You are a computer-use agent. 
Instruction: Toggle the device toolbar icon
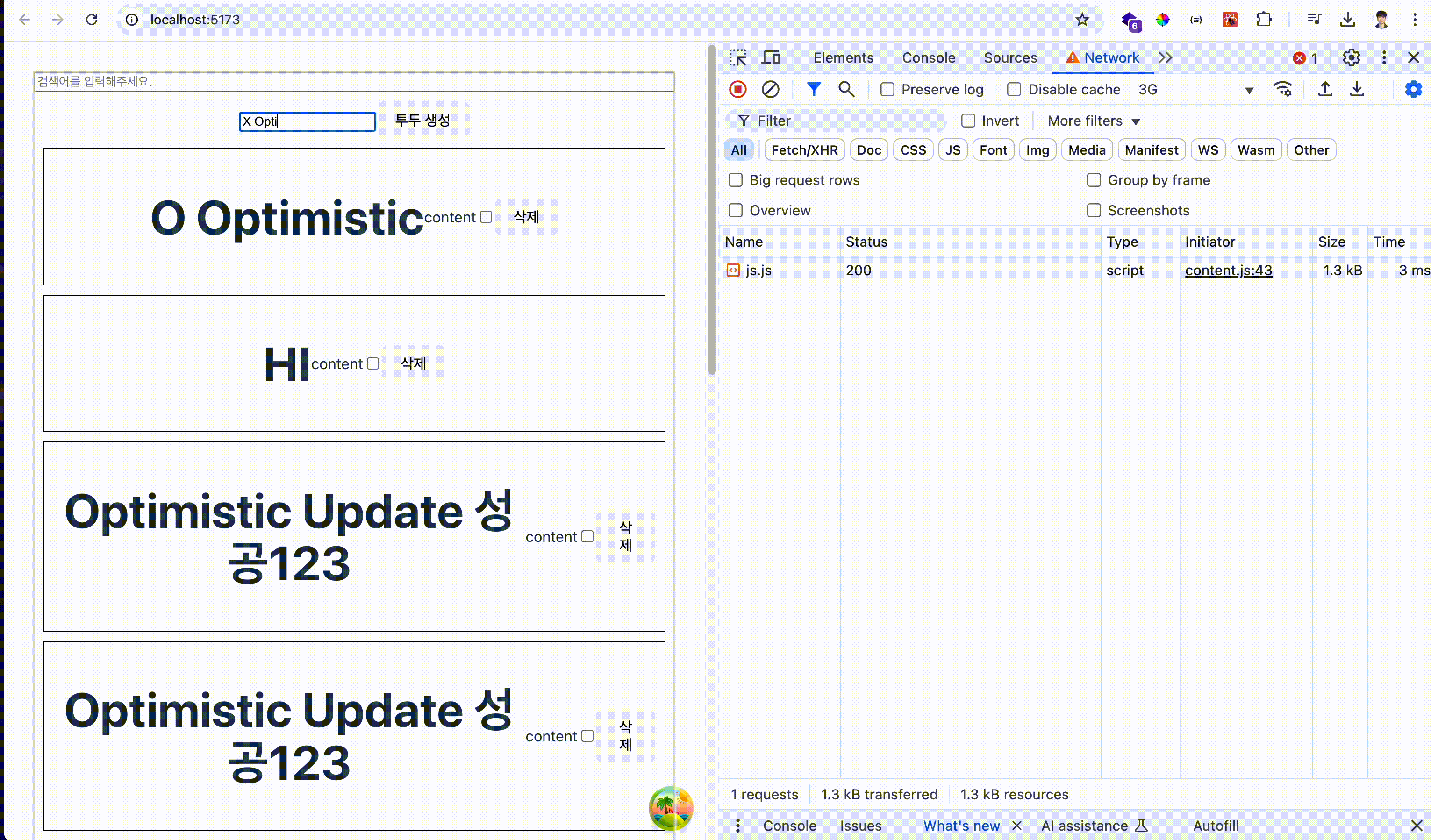[x=771, y=58]
